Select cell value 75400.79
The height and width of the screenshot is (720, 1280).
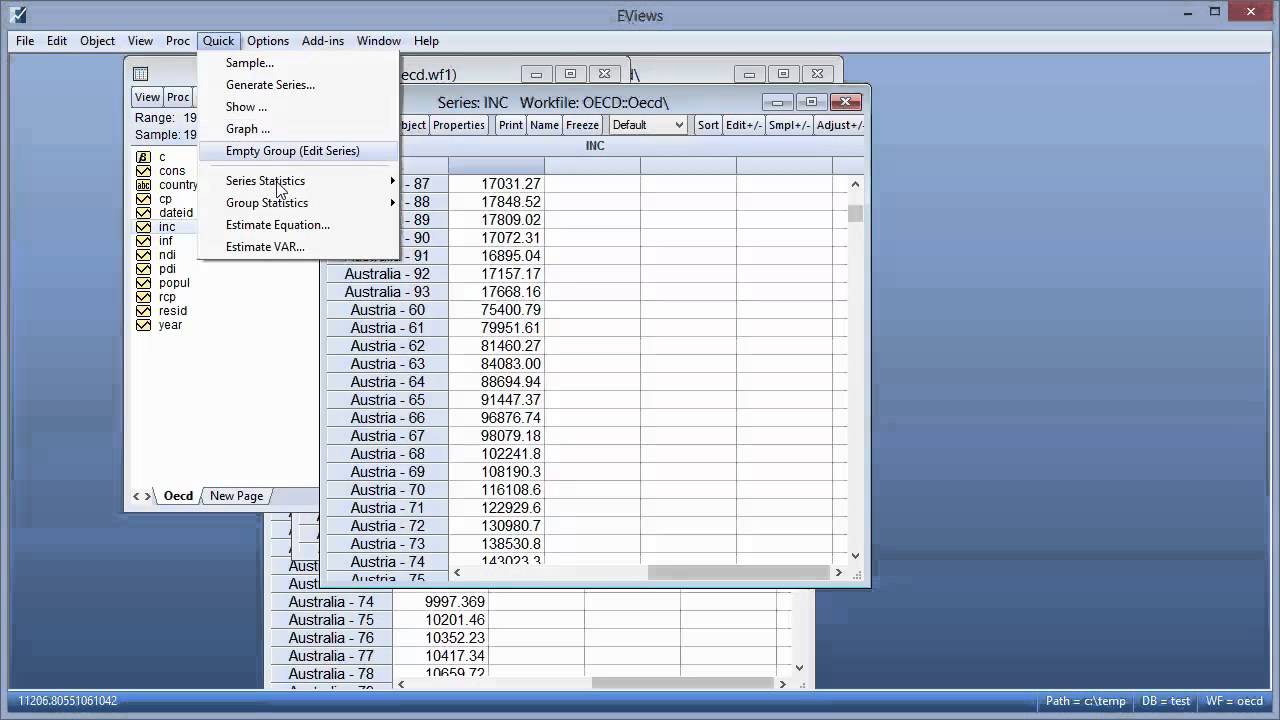click(497, 310)
